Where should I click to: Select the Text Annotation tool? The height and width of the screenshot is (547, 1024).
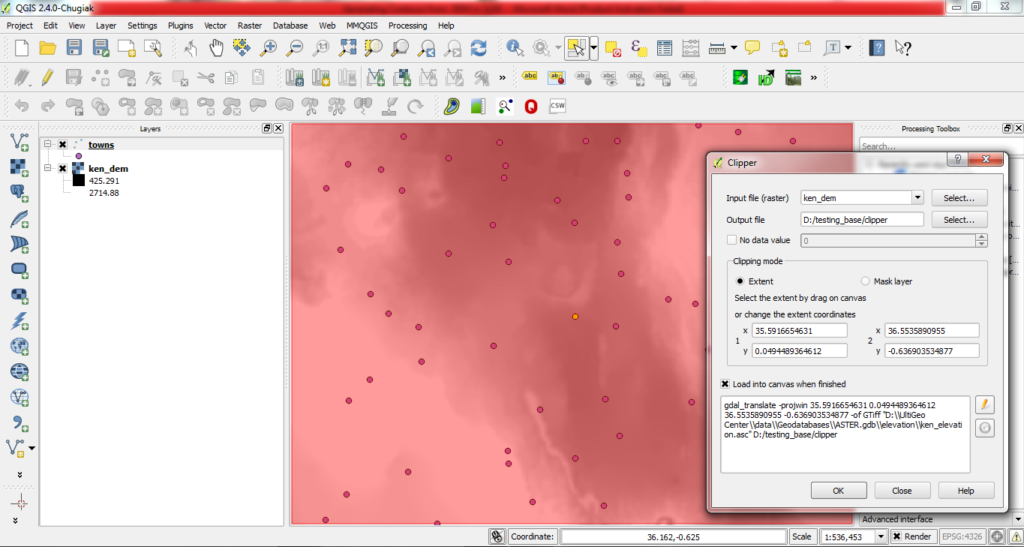point(832,48)
